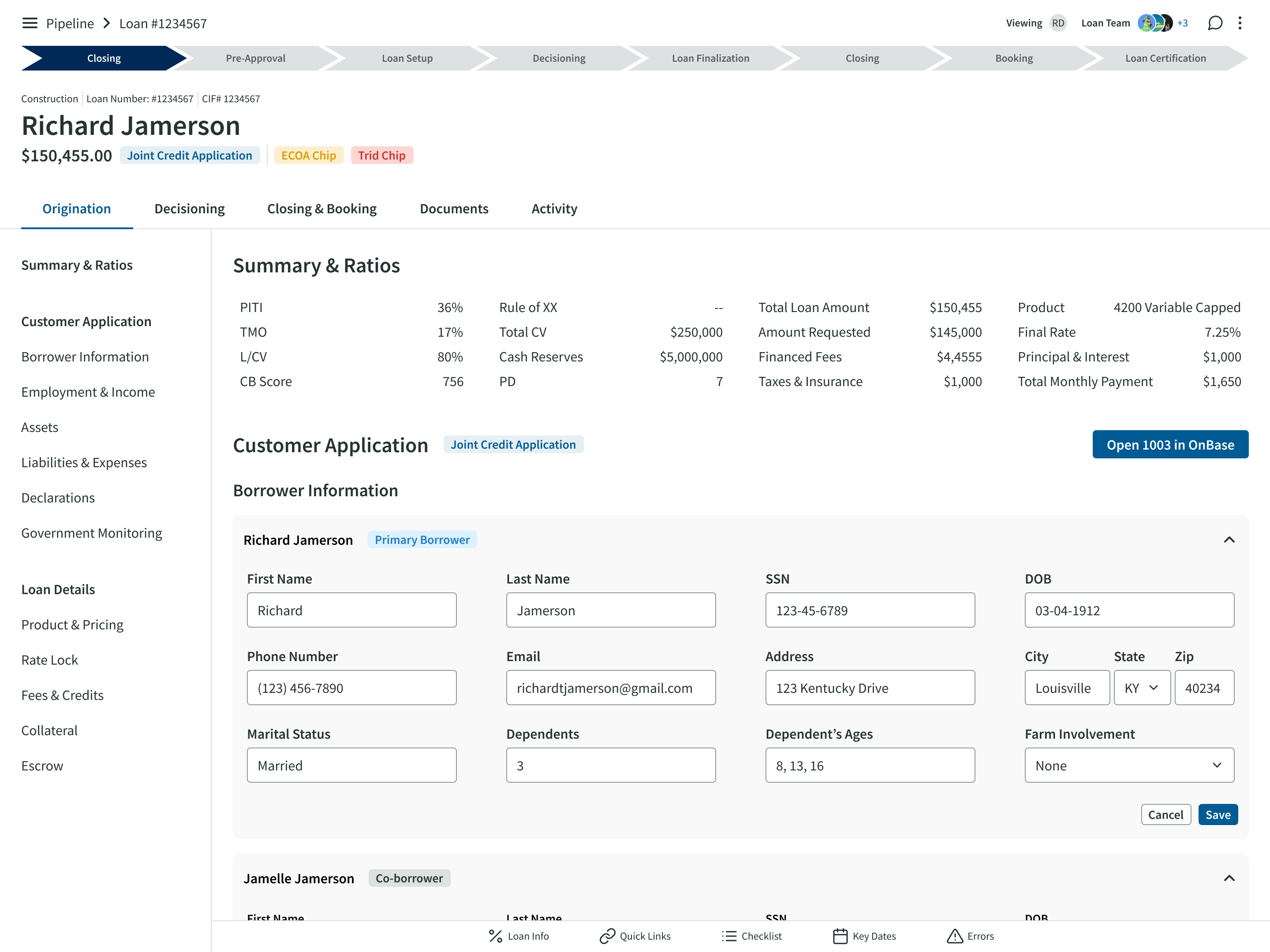Switch to the Decisioning tab
Image resolution: width=1270 pixels, height=952 pixels.
[190, 209]
